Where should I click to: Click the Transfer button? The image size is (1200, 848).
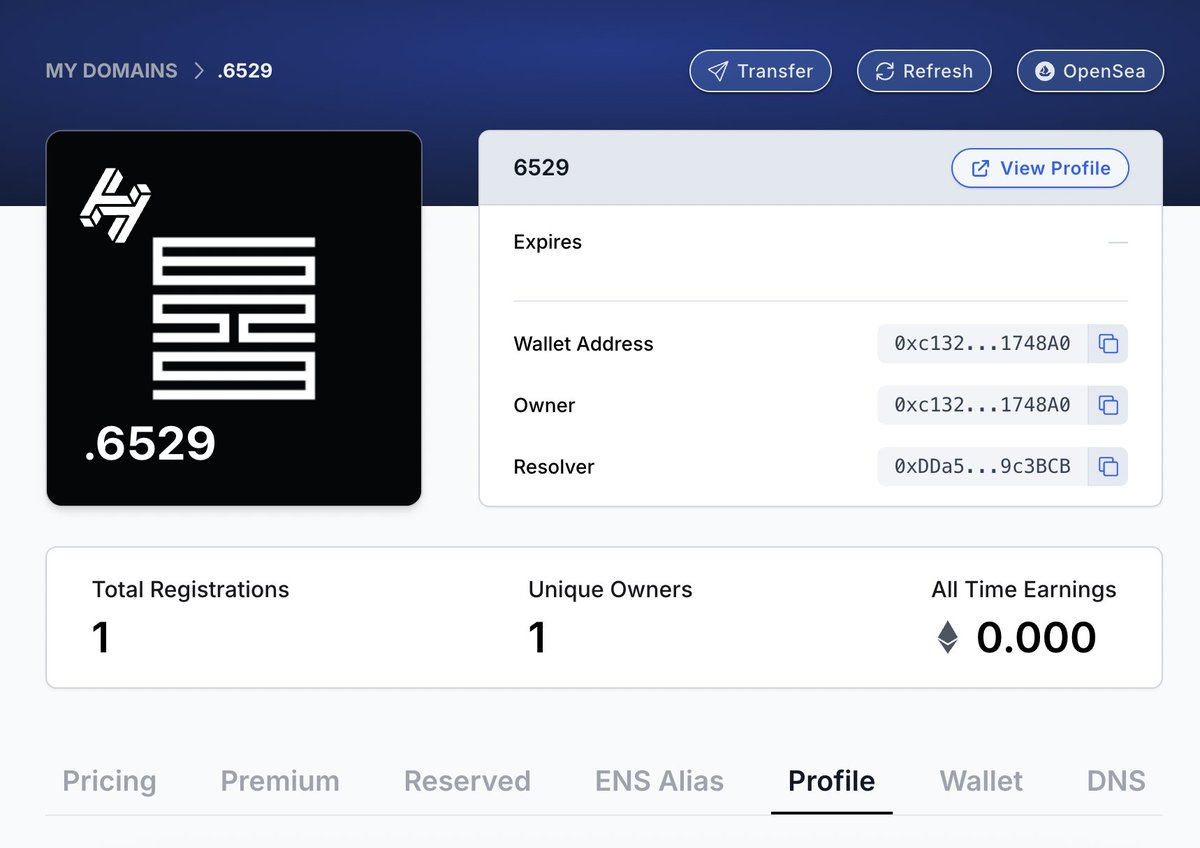tap(760, 71)
